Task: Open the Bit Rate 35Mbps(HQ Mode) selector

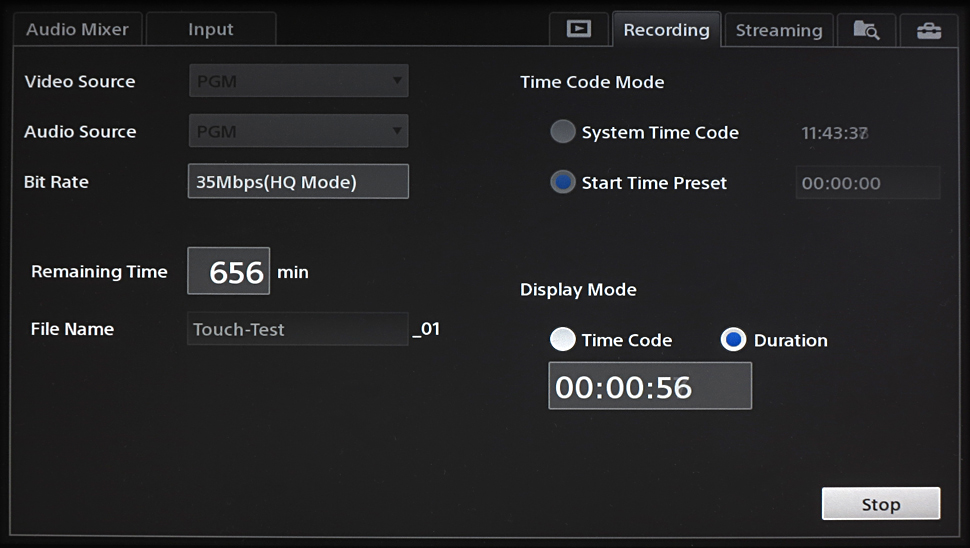Action: (x=298, y=182)
